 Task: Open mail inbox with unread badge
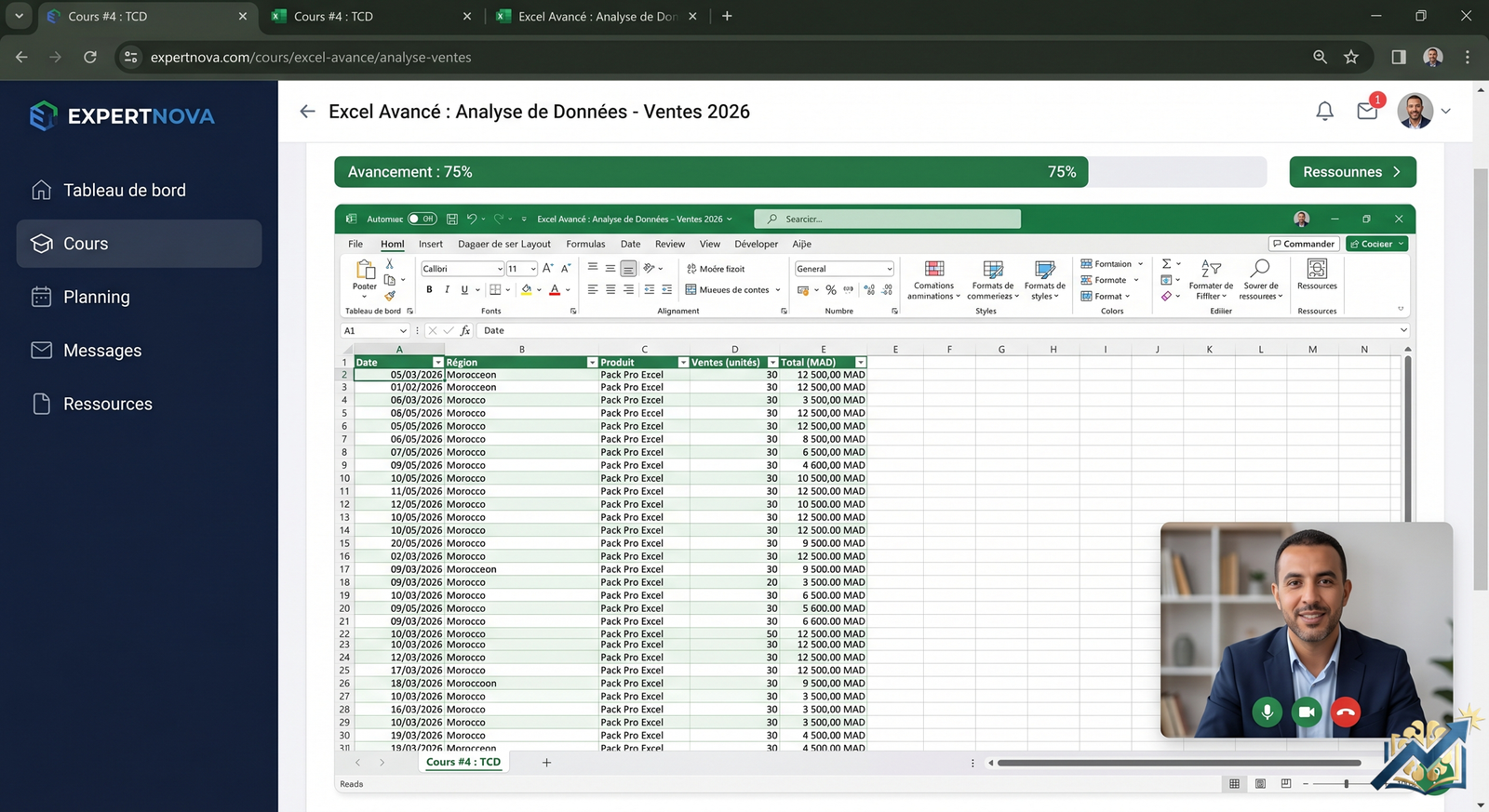(1367, 111)
